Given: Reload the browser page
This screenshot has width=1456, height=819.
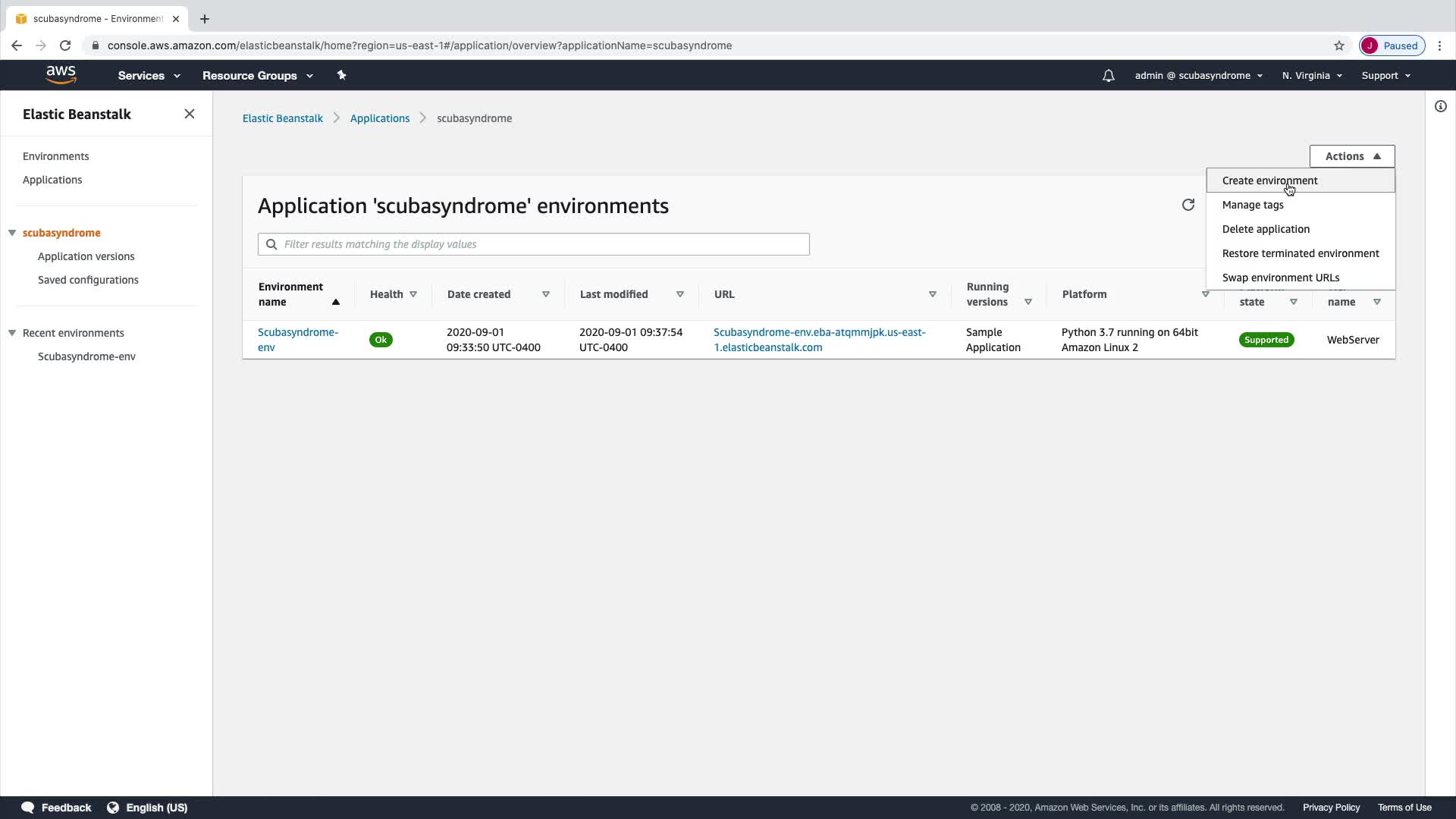Looking at the screenshot, I should click(x=65, y=45).
